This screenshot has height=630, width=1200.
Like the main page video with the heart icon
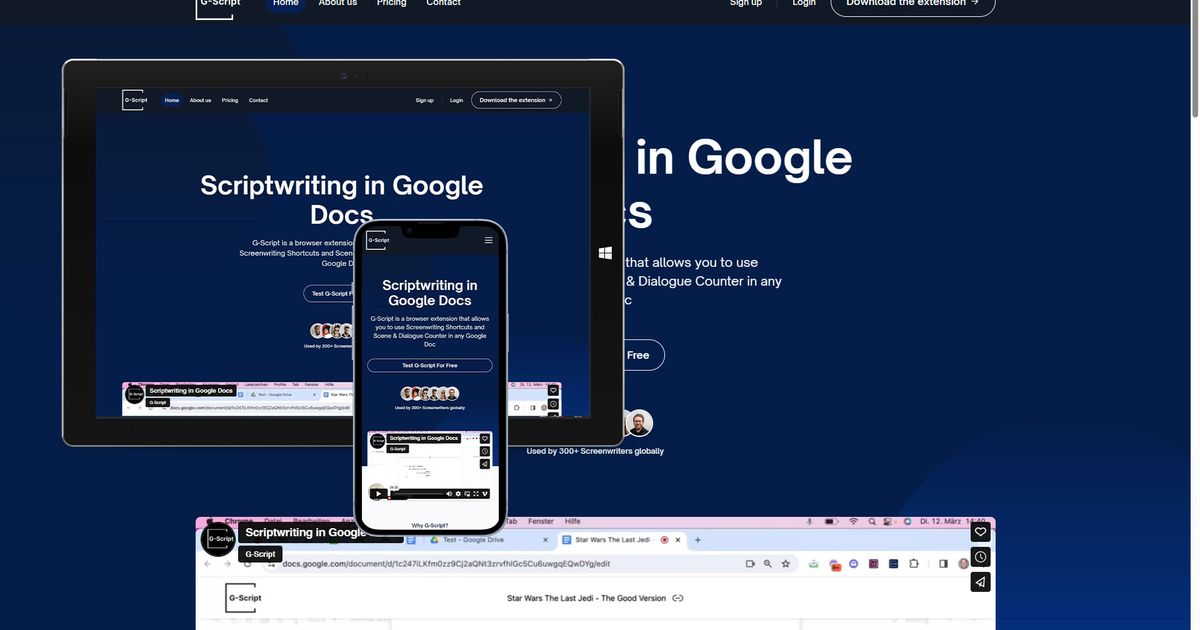pyautogui.click(x=980, y=532)
